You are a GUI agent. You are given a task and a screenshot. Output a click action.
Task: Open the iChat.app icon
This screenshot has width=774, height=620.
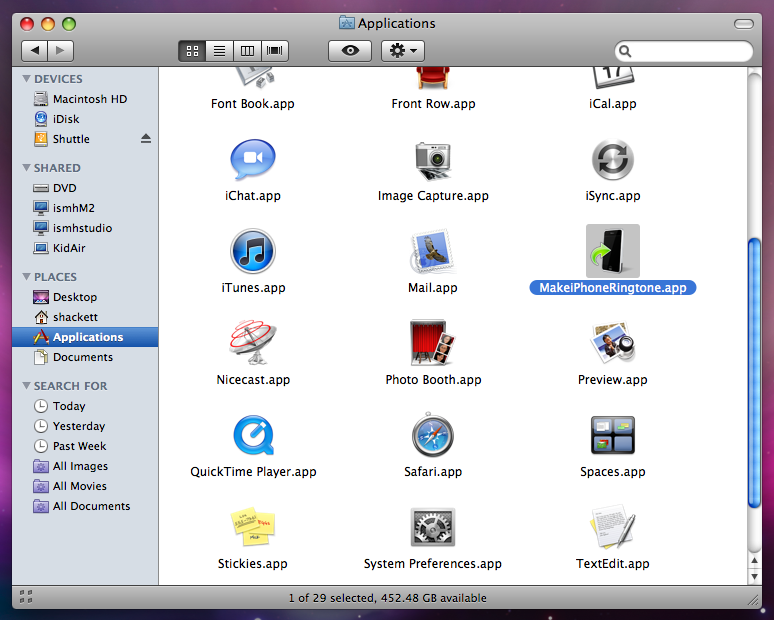(253, 159)
